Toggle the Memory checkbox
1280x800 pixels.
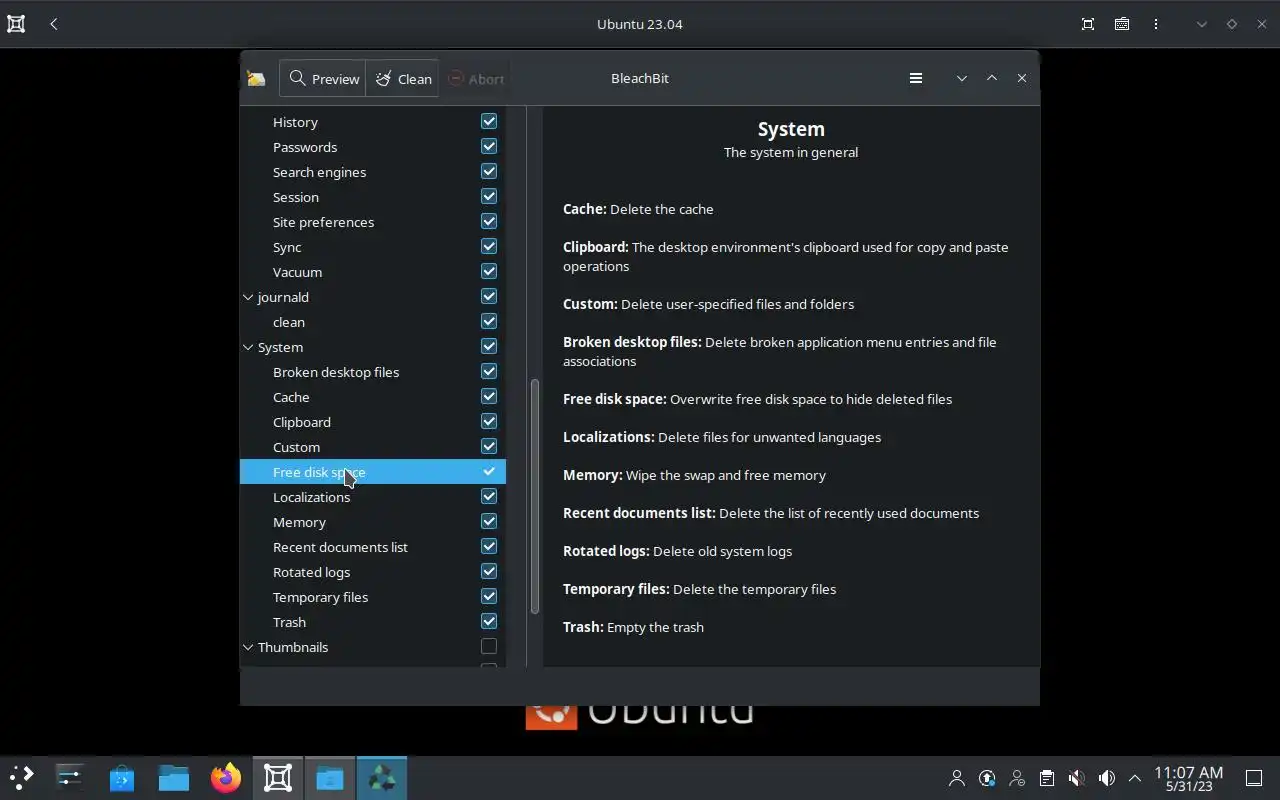click(x=489, y=521)
